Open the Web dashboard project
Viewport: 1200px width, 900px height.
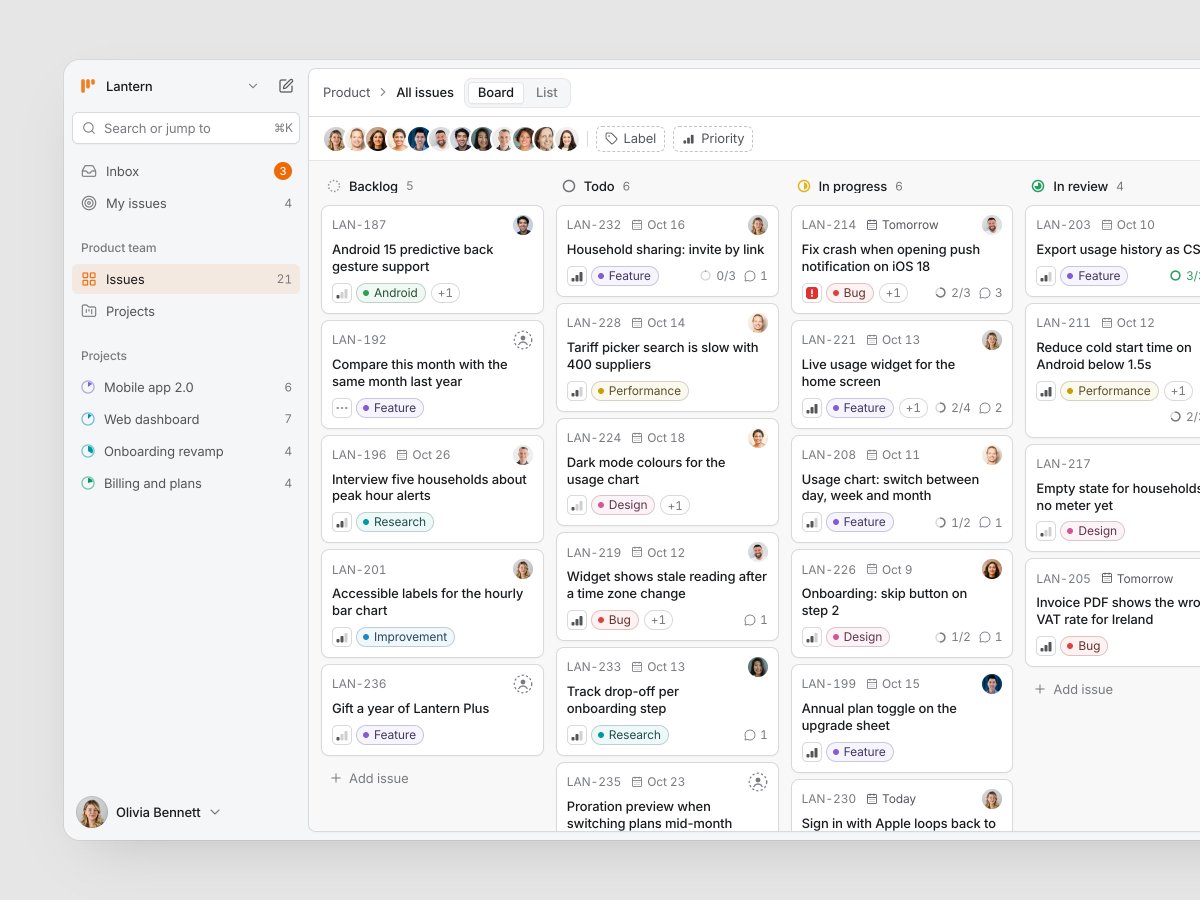186,419
